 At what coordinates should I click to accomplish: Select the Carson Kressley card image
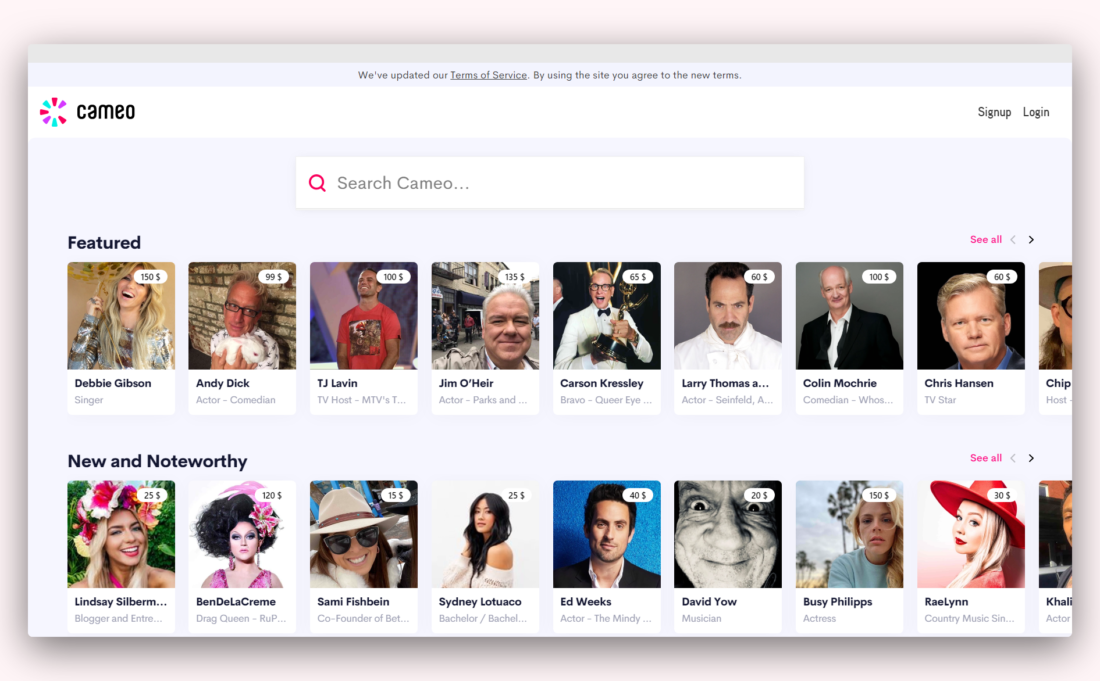606,316
